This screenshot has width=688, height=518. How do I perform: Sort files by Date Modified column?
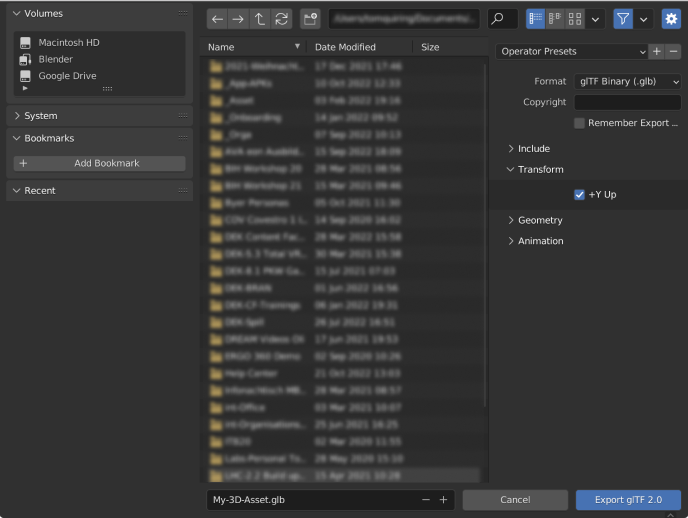(x=345, y=47)
